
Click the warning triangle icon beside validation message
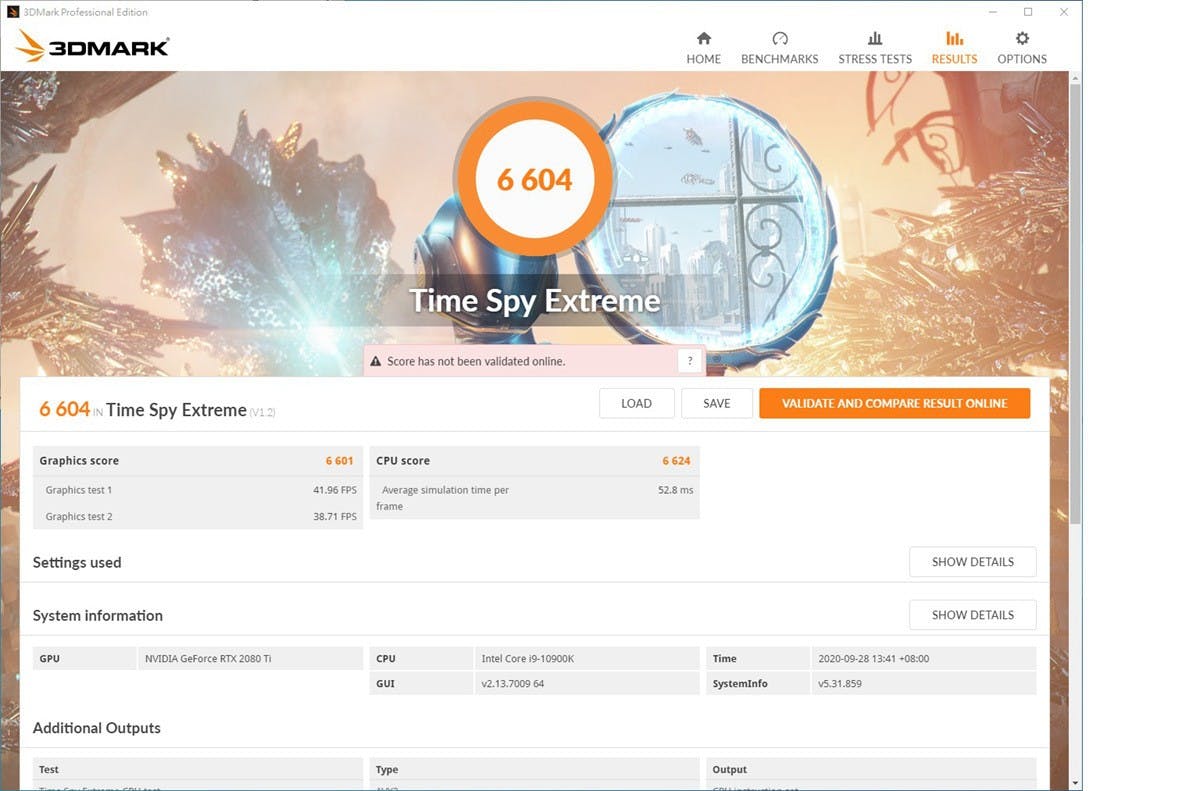pyautogui.click(x=376, y=361)
